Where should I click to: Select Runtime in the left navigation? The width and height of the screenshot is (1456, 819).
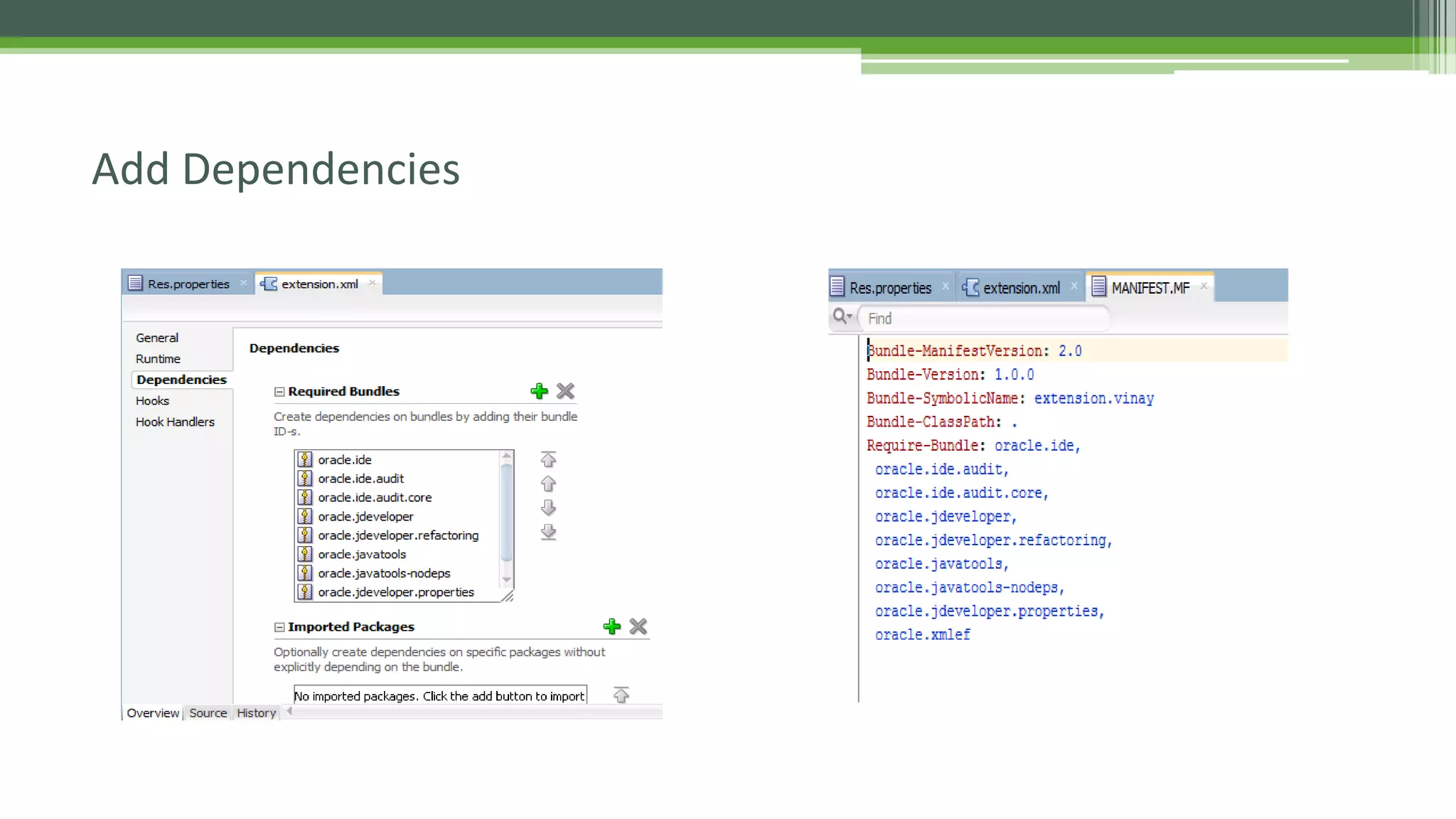click(x=158, y=358)
